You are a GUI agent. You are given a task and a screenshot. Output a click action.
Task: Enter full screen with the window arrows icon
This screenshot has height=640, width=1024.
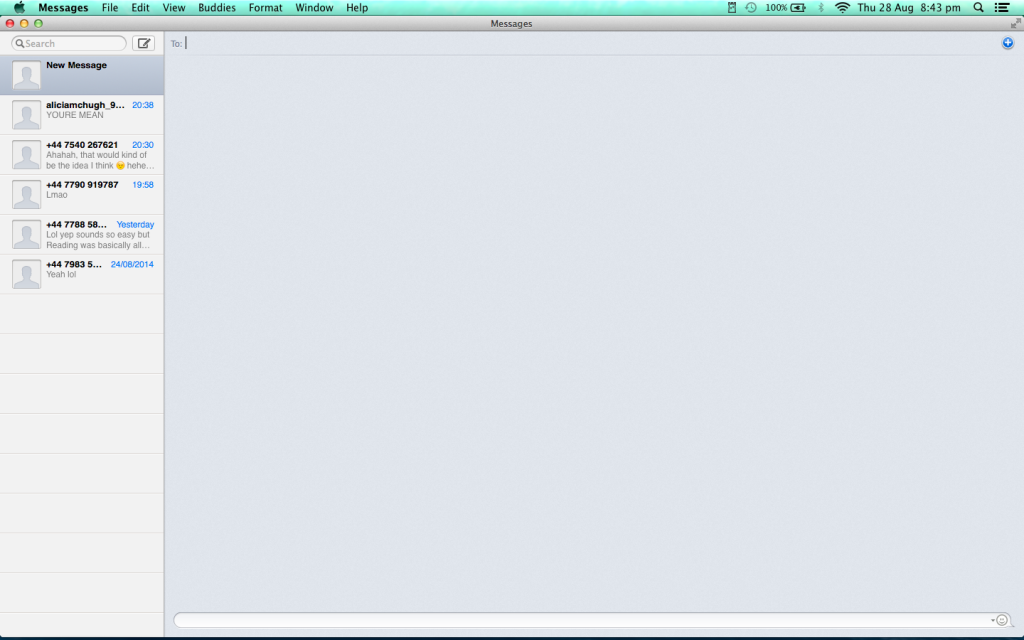[1016, 24]
